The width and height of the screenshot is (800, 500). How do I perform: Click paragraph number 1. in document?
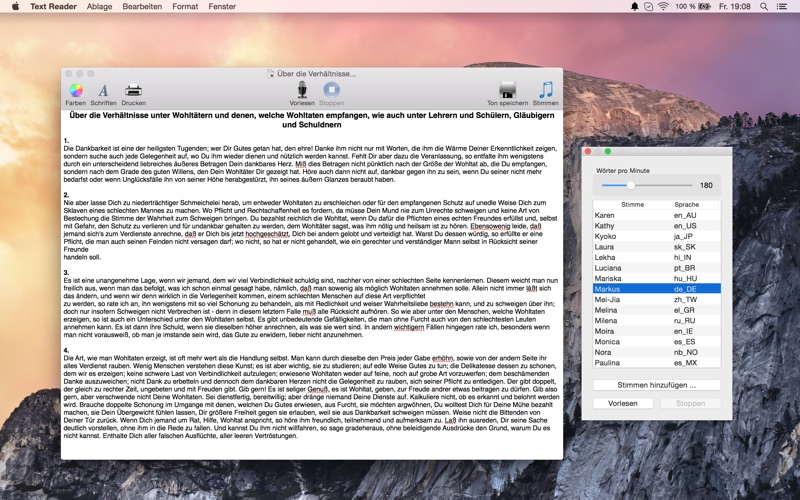pyautogui.click(x=66, y=140)
